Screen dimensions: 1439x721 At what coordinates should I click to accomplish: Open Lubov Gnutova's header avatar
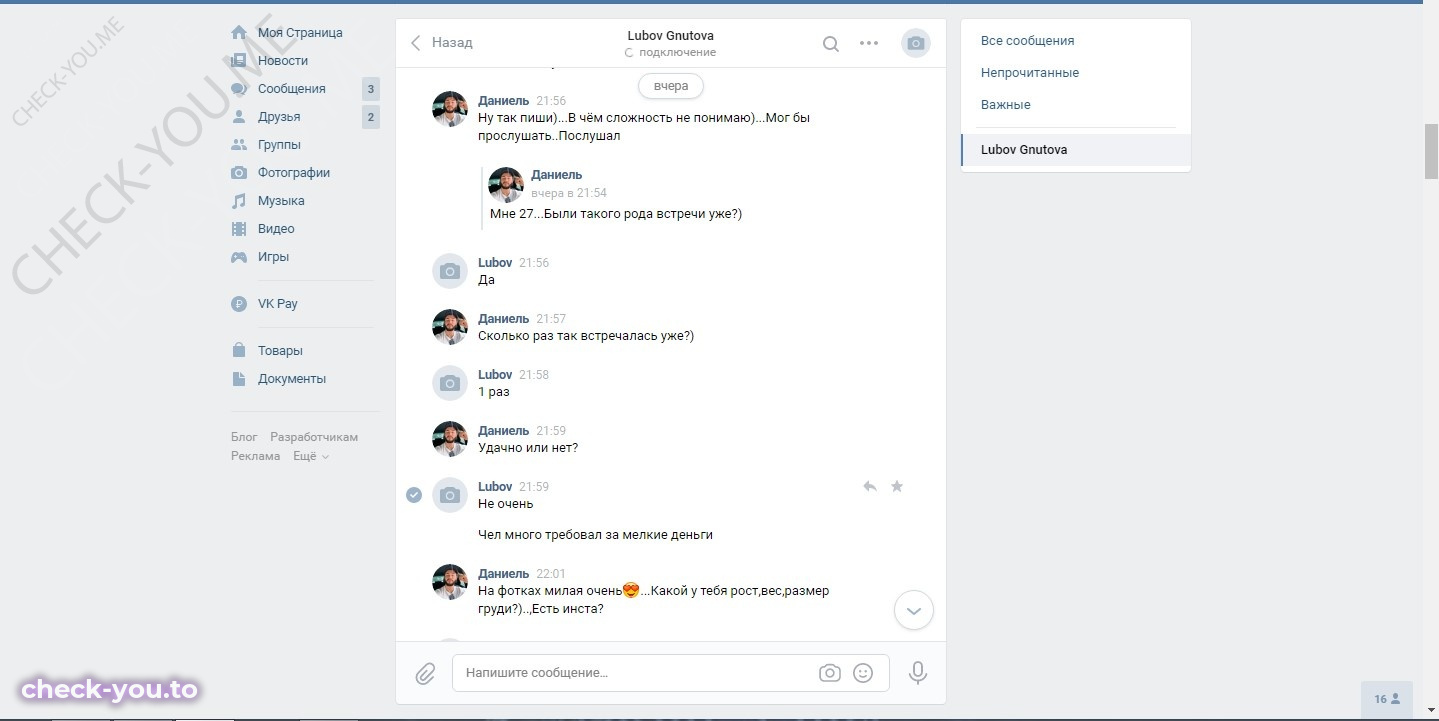coord(916,43)
